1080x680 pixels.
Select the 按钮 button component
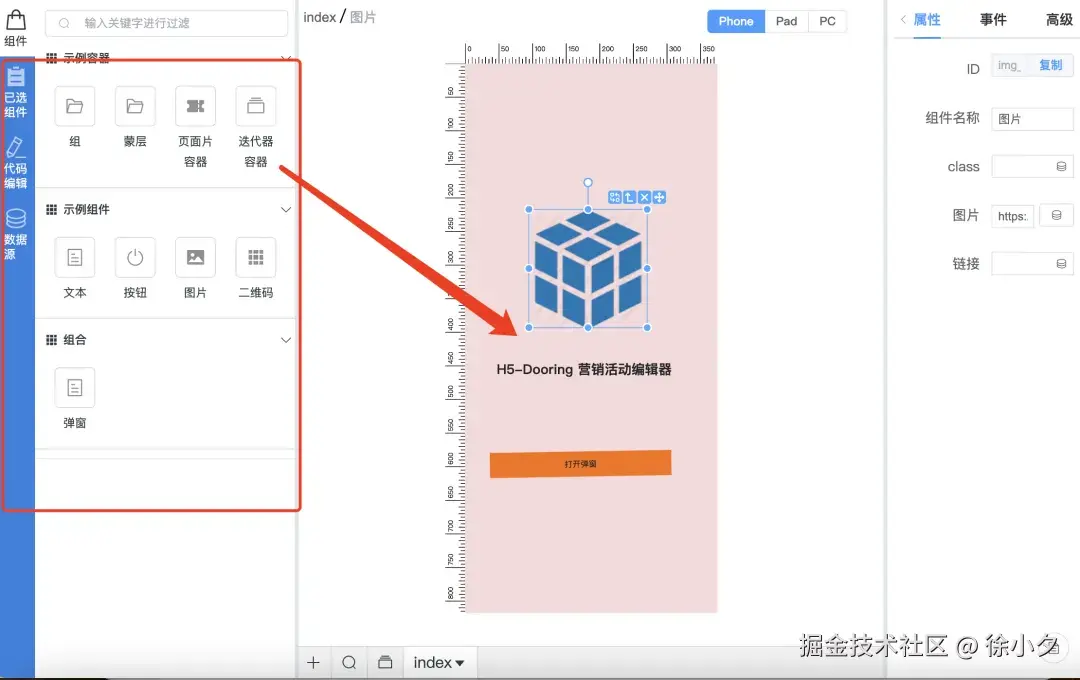tap(135, 257)
